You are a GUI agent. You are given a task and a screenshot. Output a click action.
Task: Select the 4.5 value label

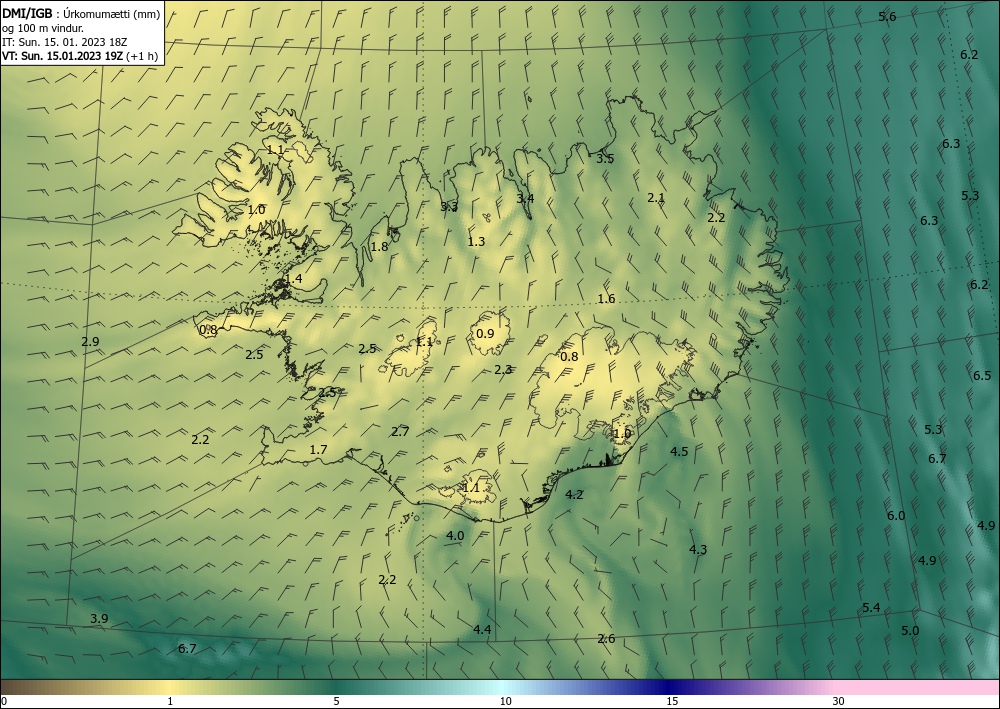coord(679,451)
